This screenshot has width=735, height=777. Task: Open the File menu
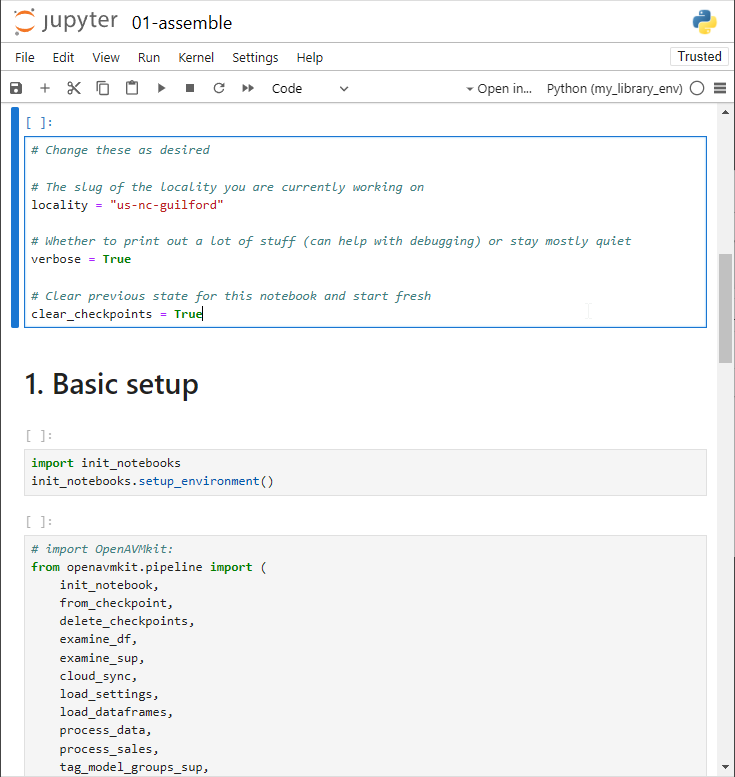pos(25,57)
